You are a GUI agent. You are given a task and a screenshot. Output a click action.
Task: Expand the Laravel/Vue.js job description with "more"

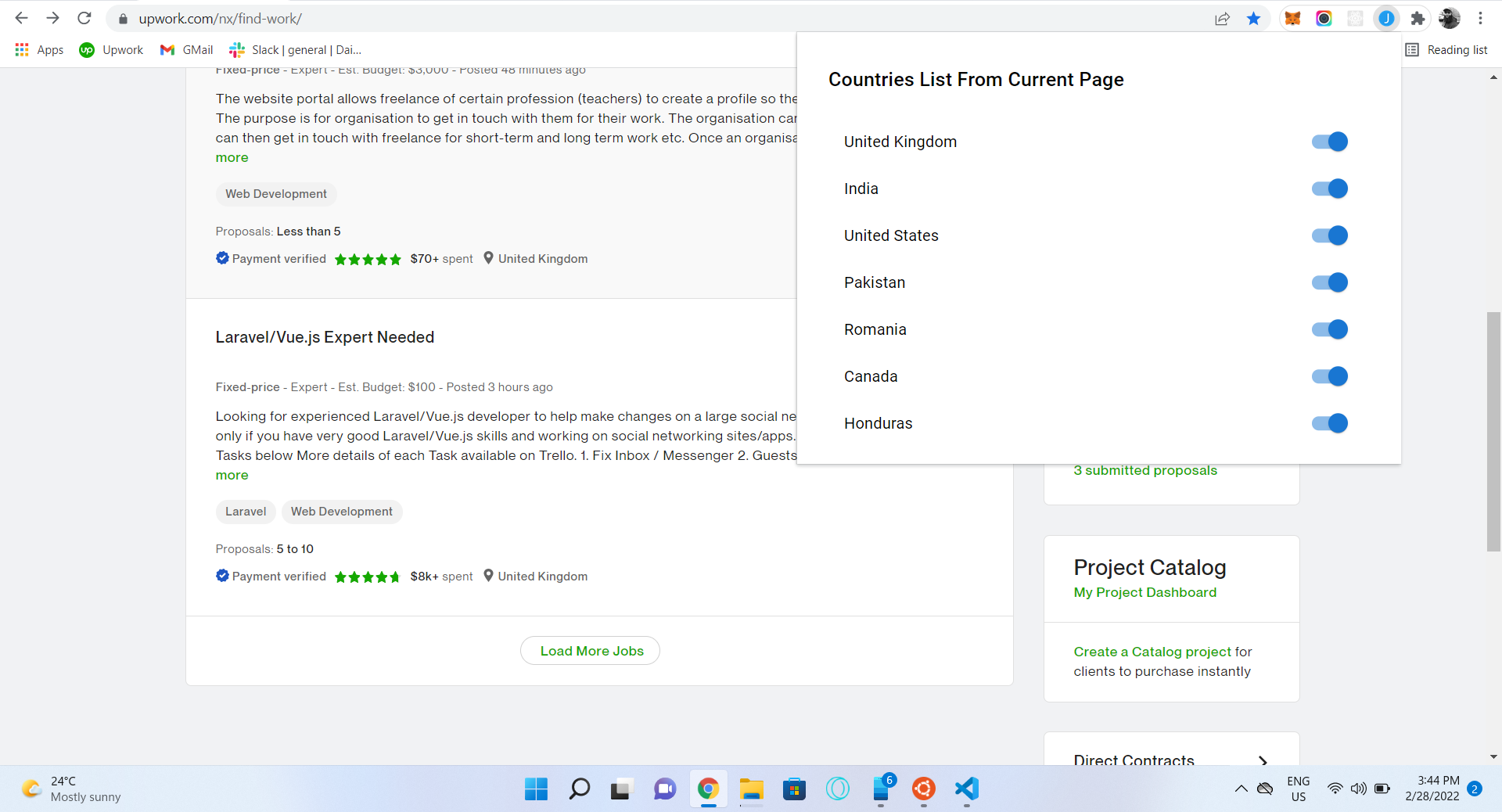click(231, 475)
